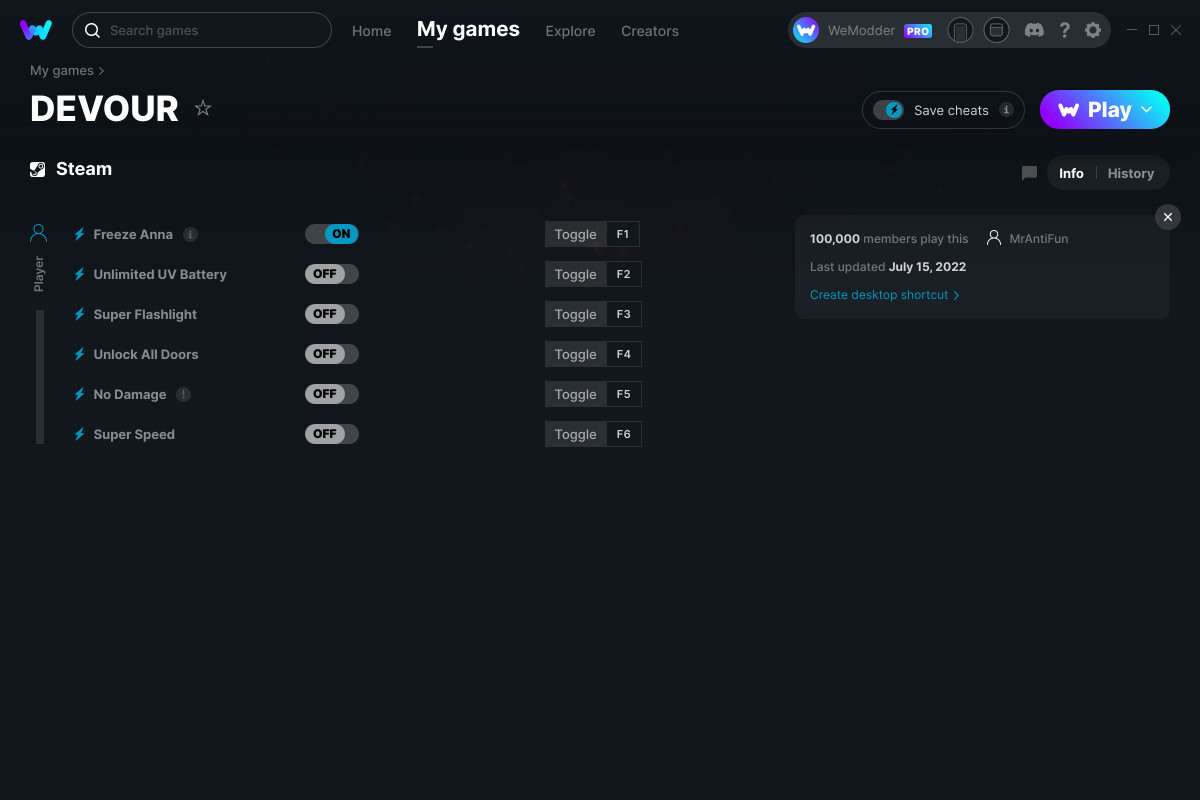Click the Steam platform icon

37,169
